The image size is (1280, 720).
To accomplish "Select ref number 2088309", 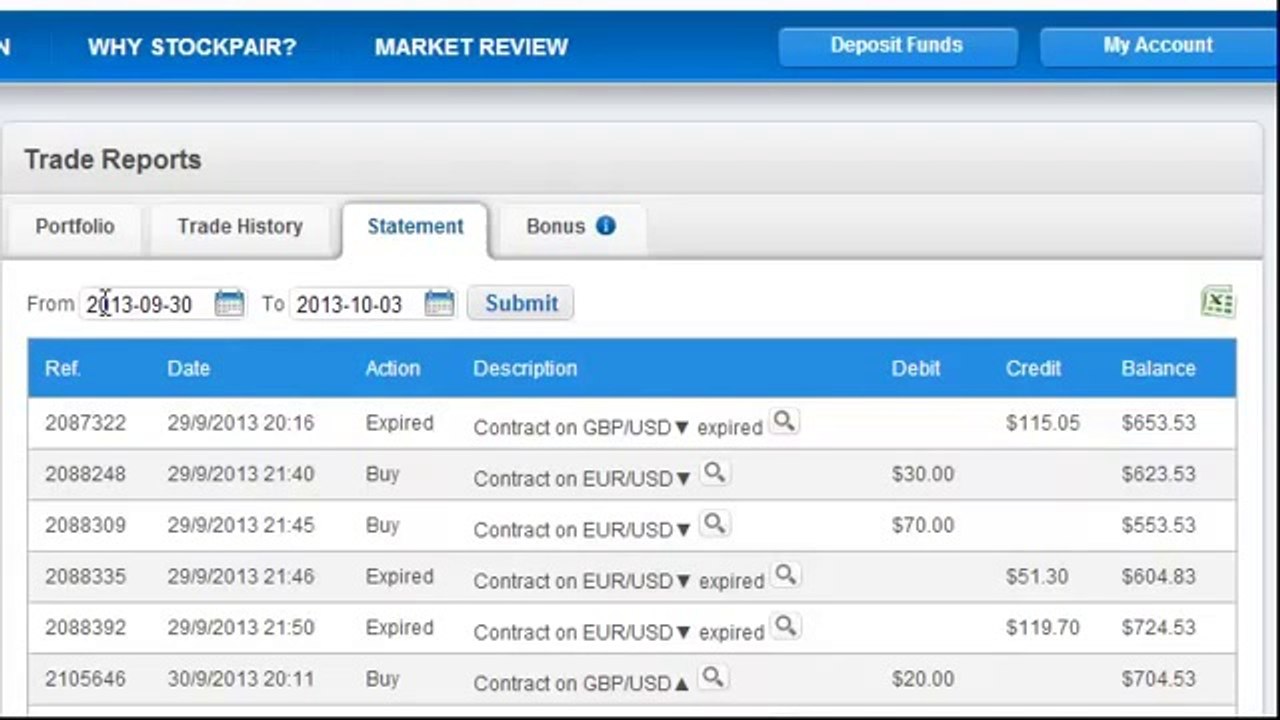I will [85, 525].
